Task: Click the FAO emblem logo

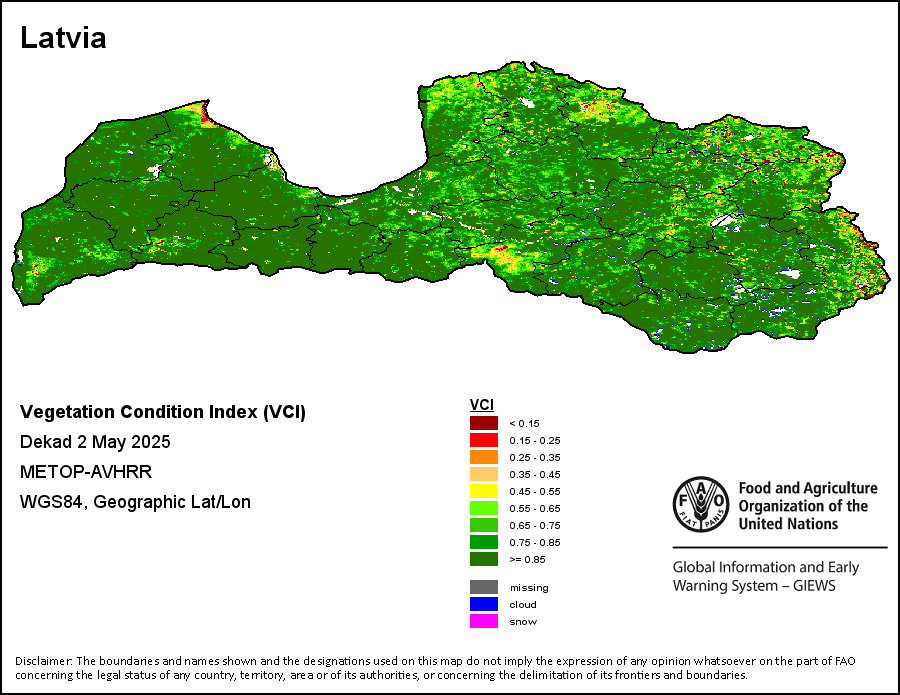Action: pyautogui.click(x=701, y=504)
